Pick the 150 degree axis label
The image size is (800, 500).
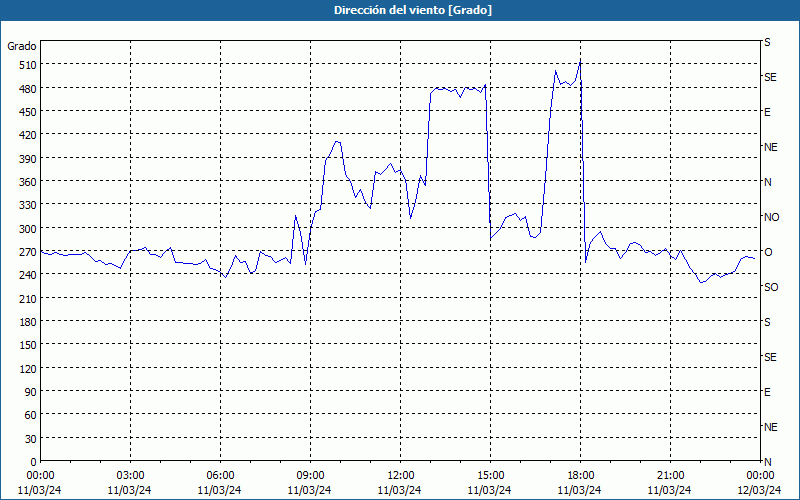point(28,345)
